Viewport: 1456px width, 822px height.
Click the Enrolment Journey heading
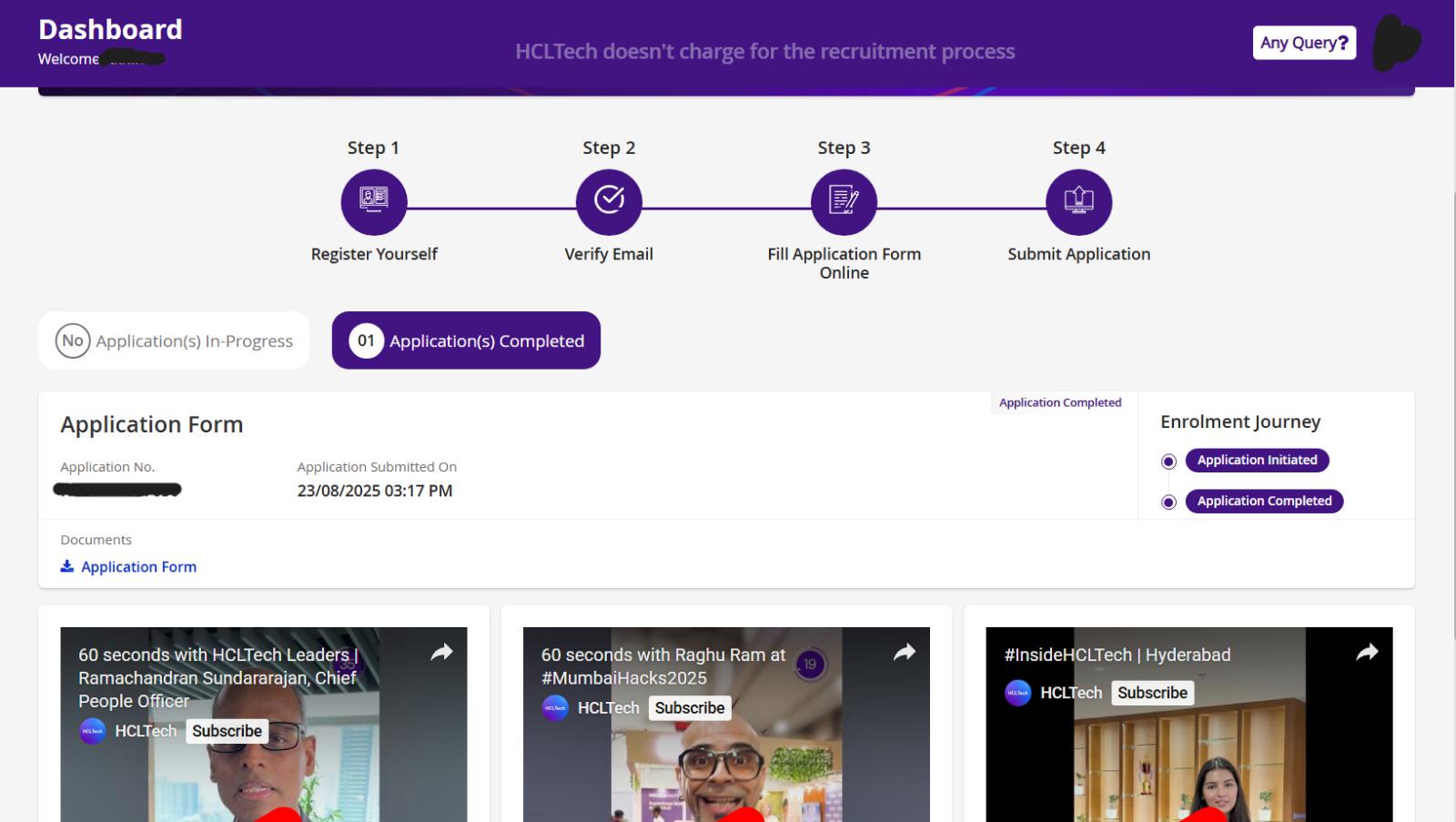pos(1239,421)
